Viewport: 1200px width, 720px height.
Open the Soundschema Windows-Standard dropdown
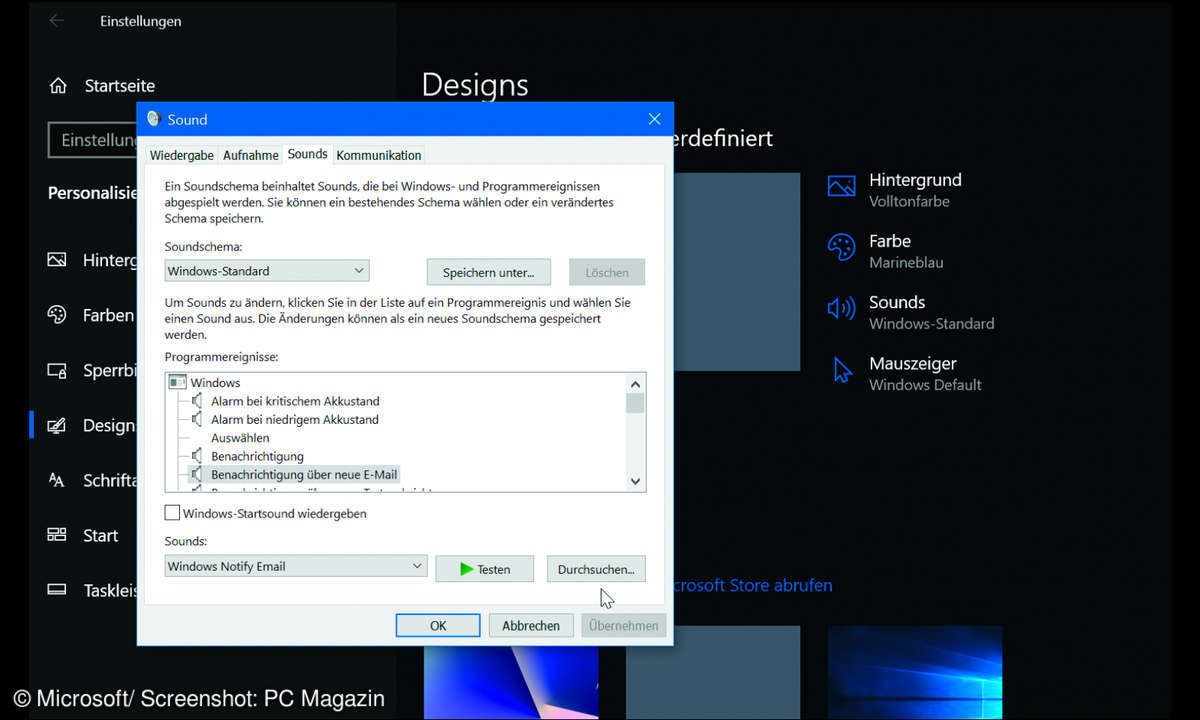click(267, 270)
